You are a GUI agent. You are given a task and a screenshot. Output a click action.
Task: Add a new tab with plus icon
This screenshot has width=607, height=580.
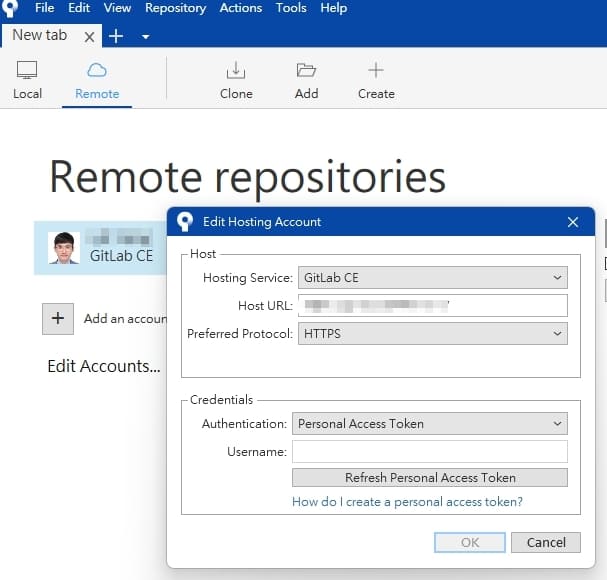point(116,36)
